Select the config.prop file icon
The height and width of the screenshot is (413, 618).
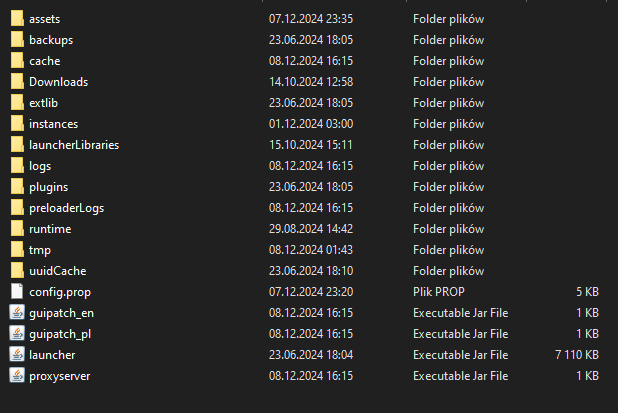coord(16,291)
